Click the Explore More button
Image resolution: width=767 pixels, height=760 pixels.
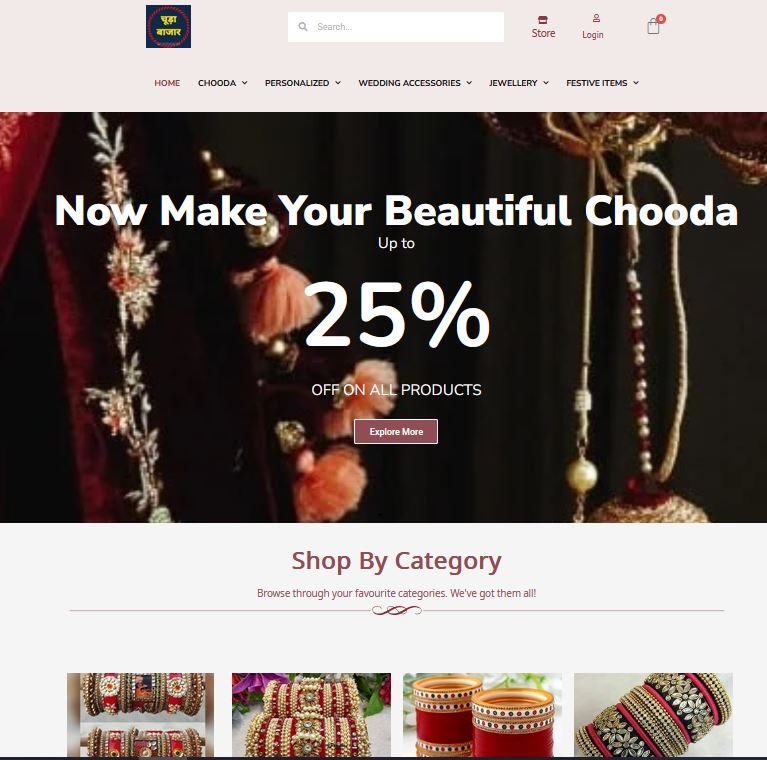pos(396,431)
